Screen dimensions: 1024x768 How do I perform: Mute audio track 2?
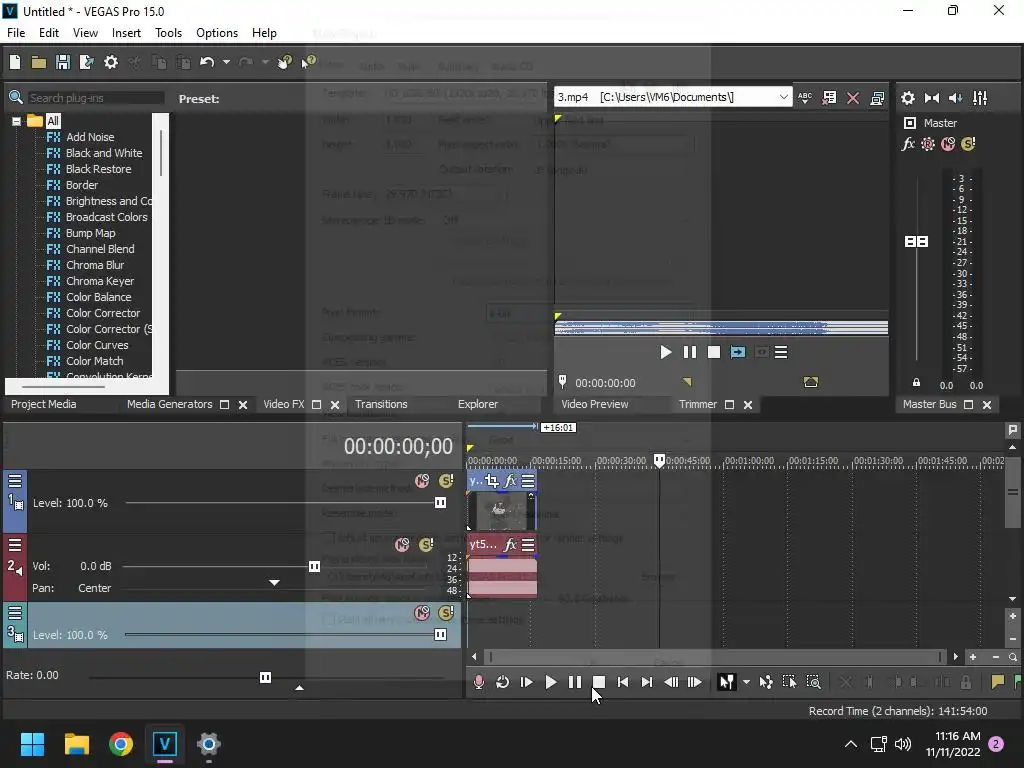click(402, 545)
